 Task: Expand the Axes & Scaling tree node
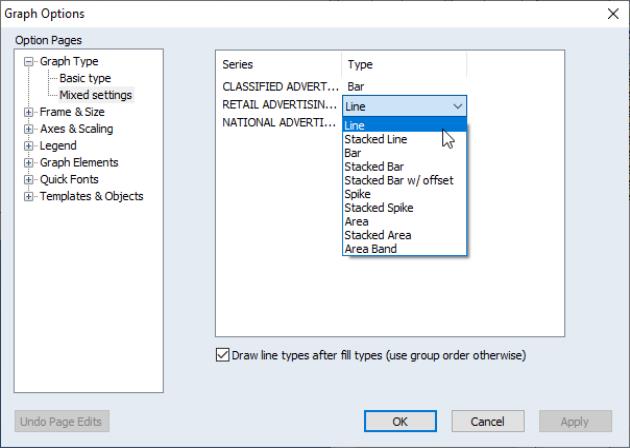pos(30,129)
